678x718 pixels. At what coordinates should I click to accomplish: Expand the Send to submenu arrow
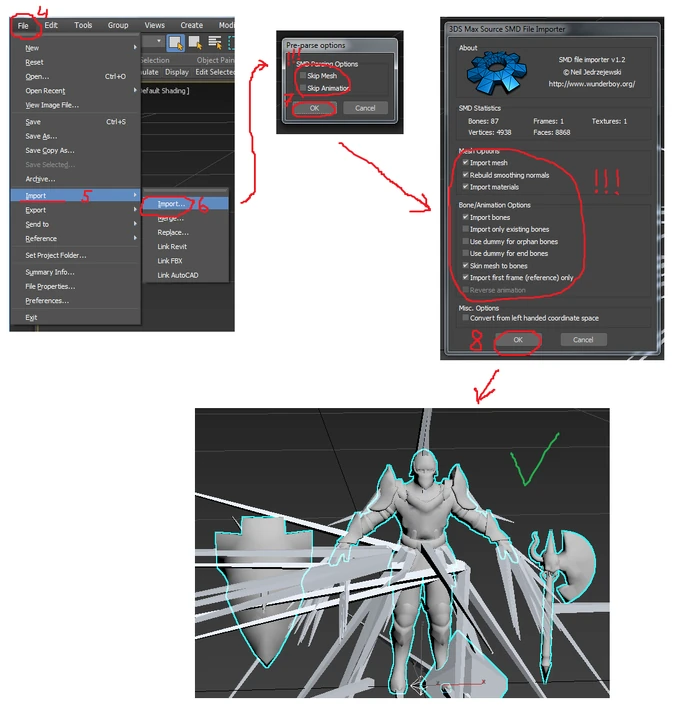pos(135,223)
